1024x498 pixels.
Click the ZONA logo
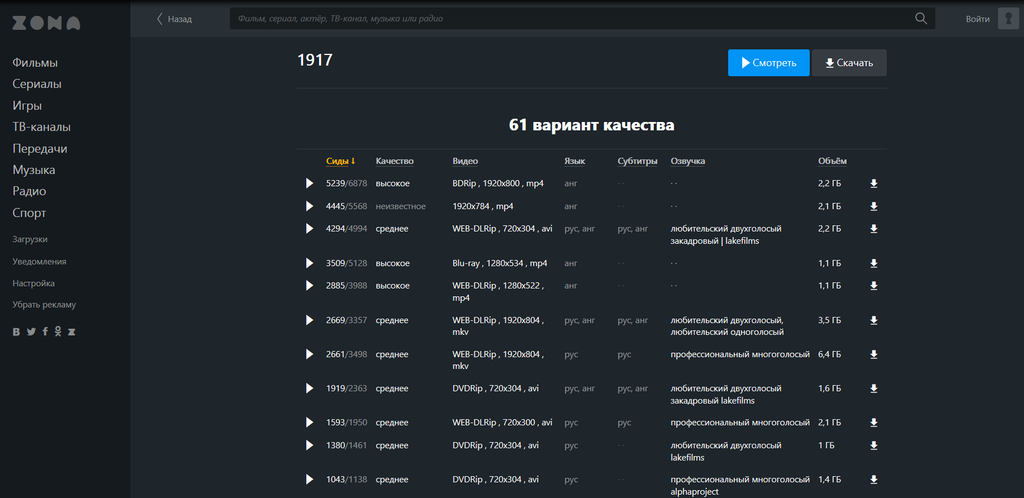[46, 23]
